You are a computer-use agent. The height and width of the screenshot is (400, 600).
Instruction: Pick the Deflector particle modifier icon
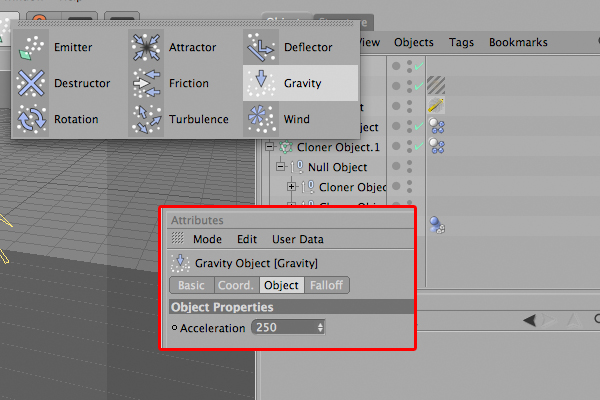pos(261,47)
